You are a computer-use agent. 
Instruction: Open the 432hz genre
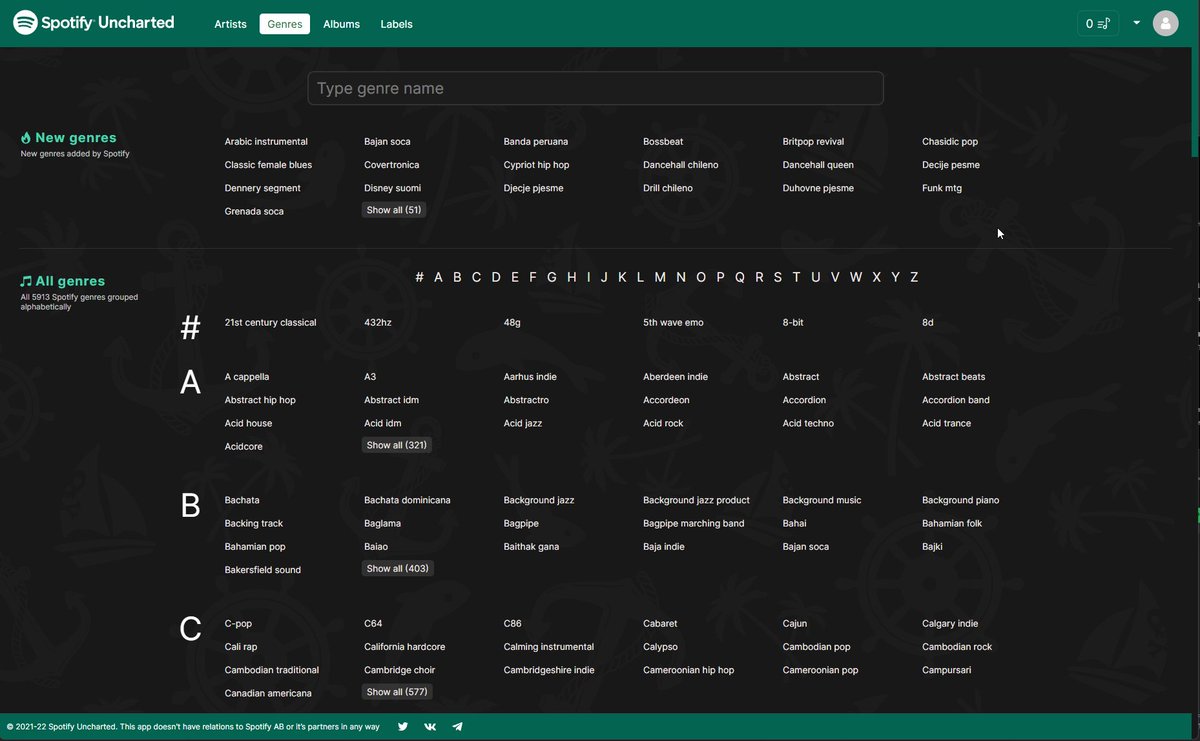379,323
